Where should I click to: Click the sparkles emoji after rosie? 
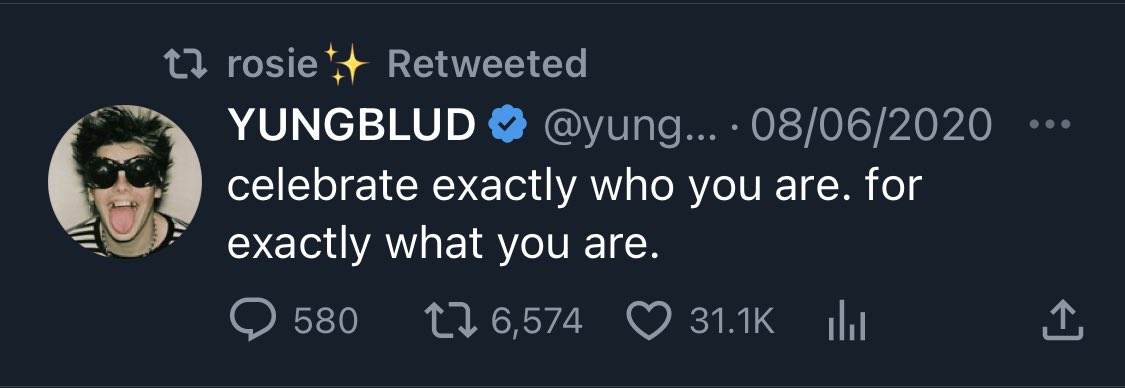pyautogui.click(x=346, y=64)
